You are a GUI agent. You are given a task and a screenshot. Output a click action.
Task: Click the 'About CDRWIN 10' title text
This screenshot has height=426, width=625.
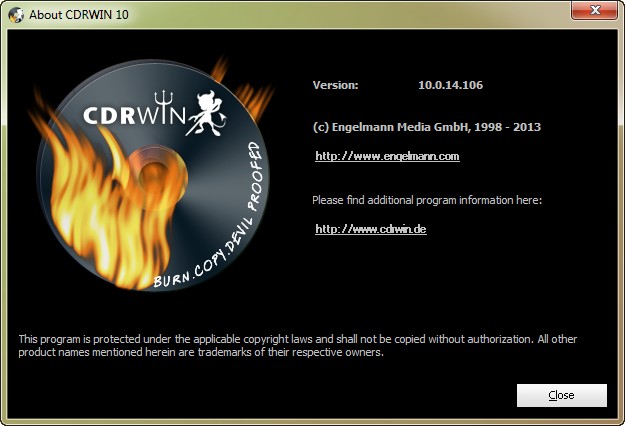click(x=79, y=15)
